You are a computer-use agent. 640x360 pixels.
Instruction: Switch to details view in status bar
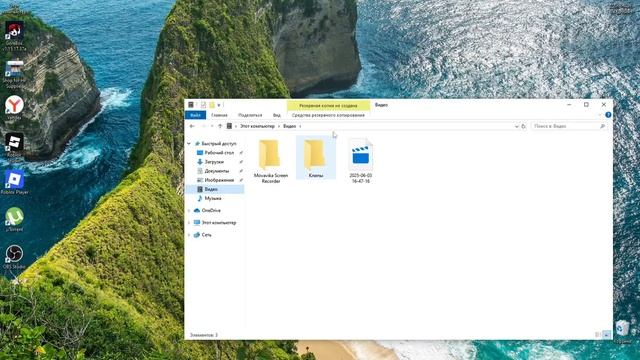598,335
